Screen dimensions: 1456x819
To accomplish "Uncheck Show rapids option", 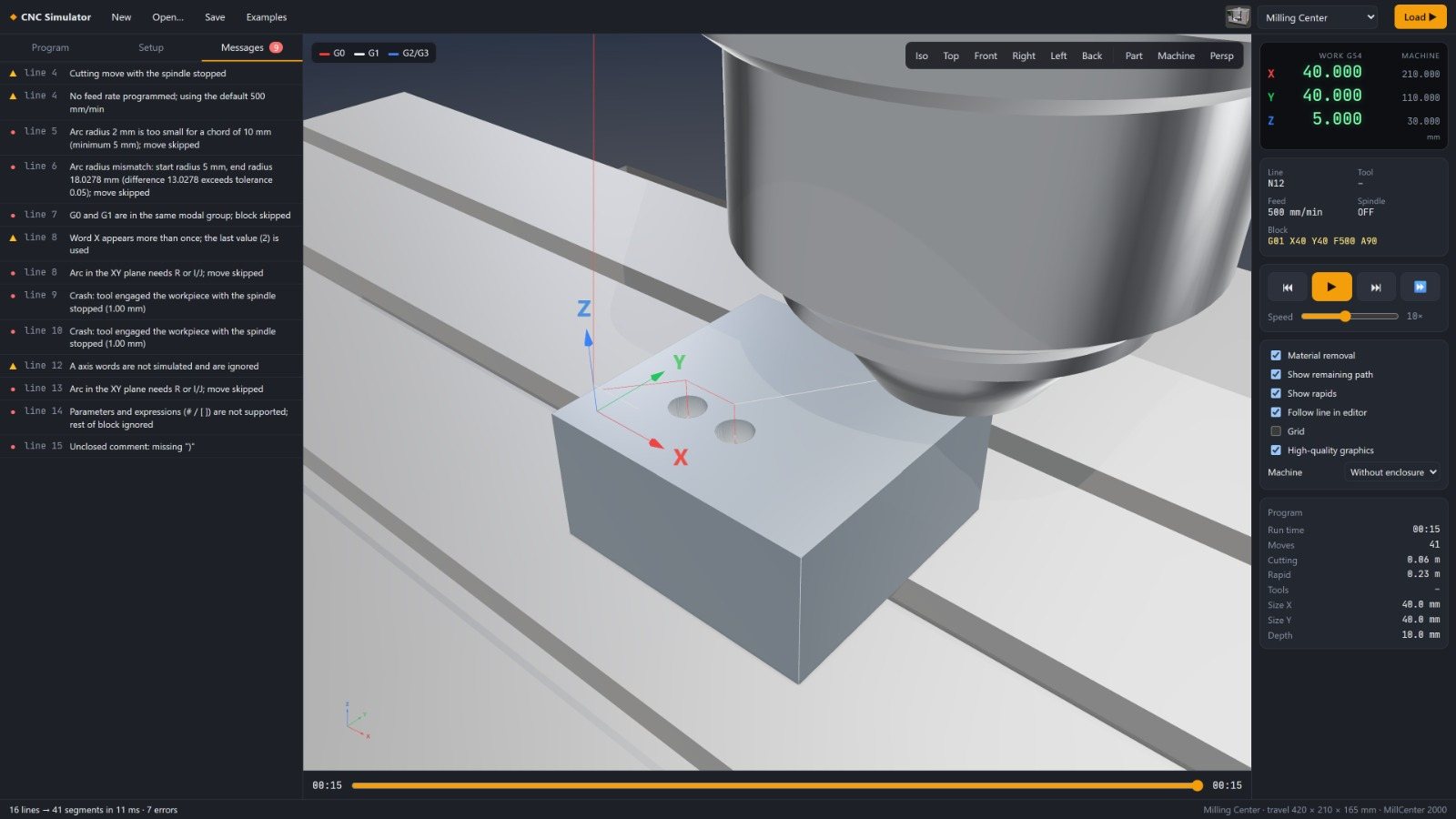I will click(x=1276, y=393).
